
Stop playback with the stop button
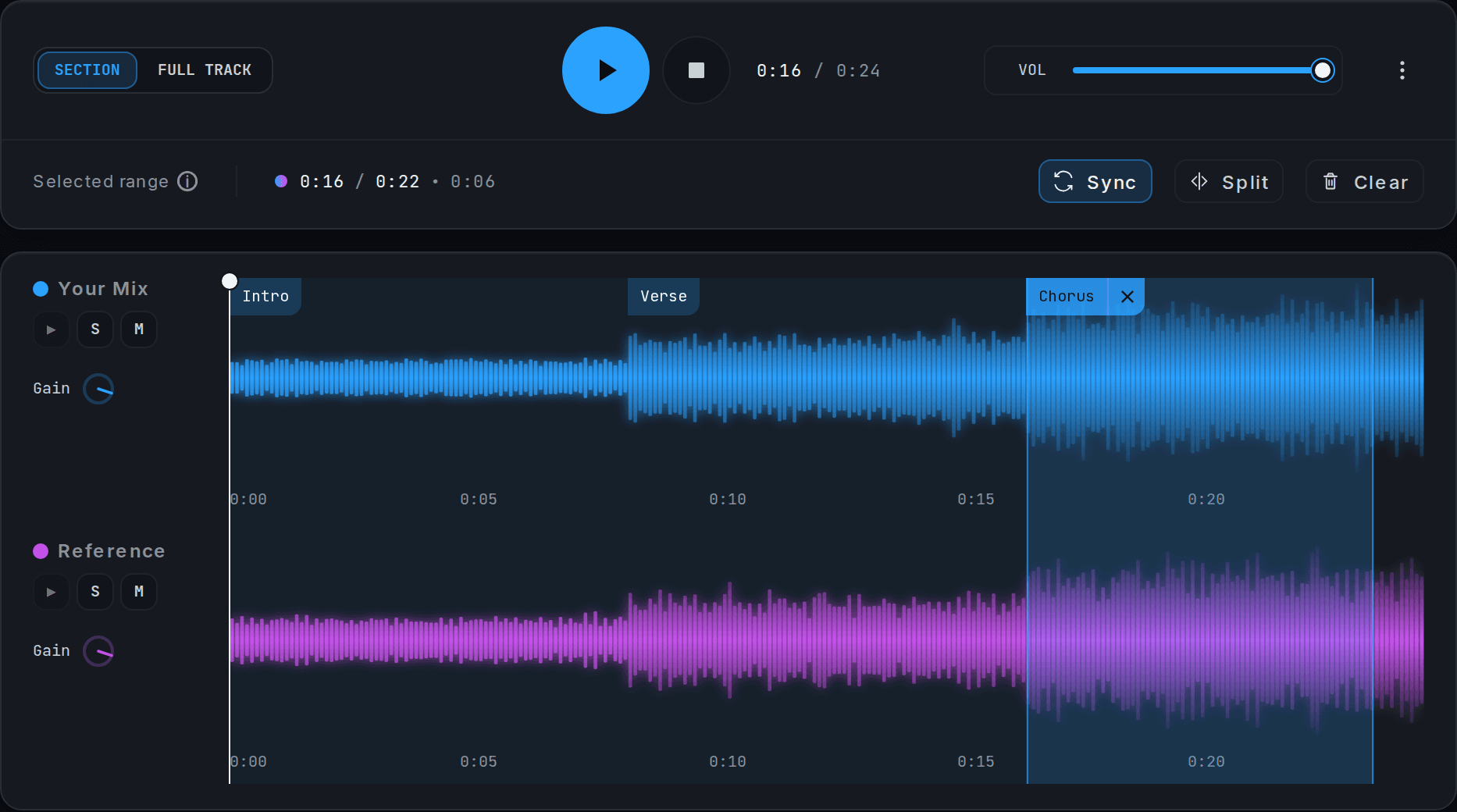click(696, 70)
